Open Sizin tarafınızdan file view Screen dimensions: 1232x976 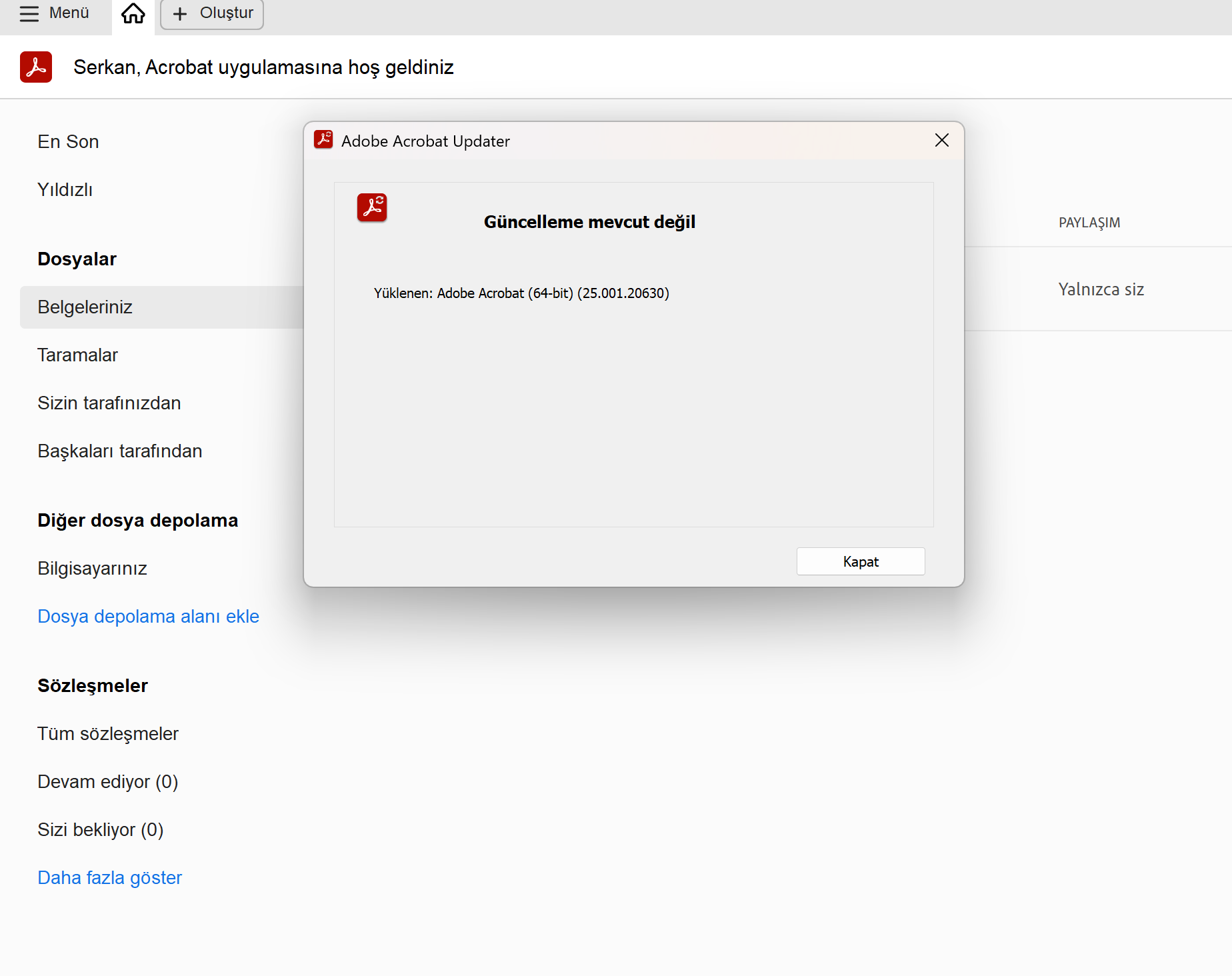[x=109, y=403]
